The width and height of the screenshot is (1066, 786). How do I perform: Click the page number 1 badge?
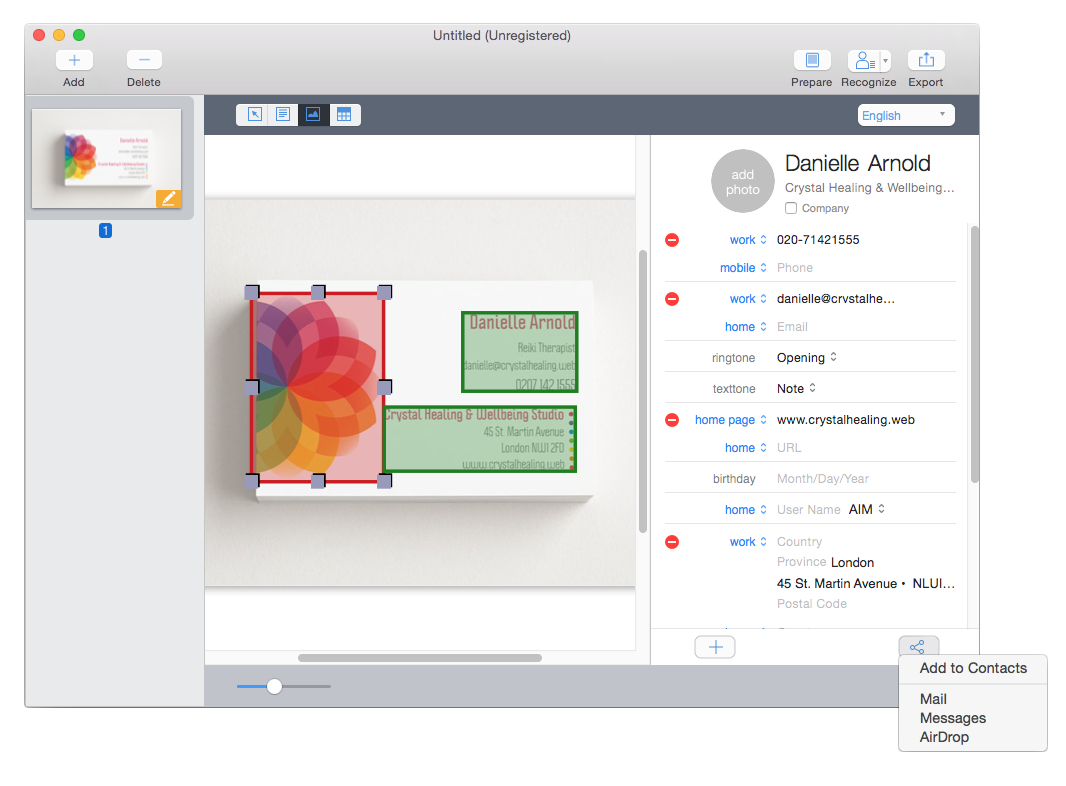[105, 230]
